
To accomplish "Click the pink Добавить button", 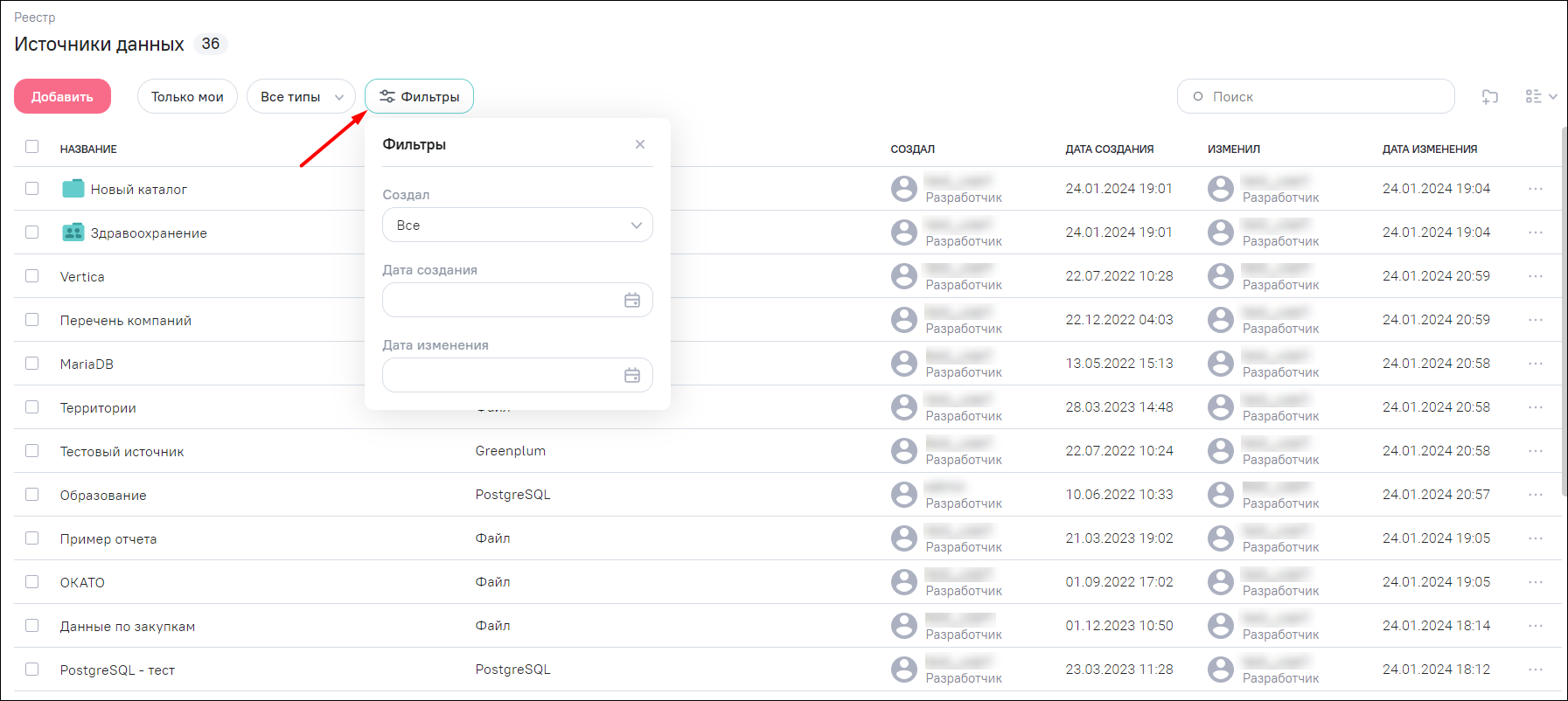I will pyautogui.click(x=62, y=96).
